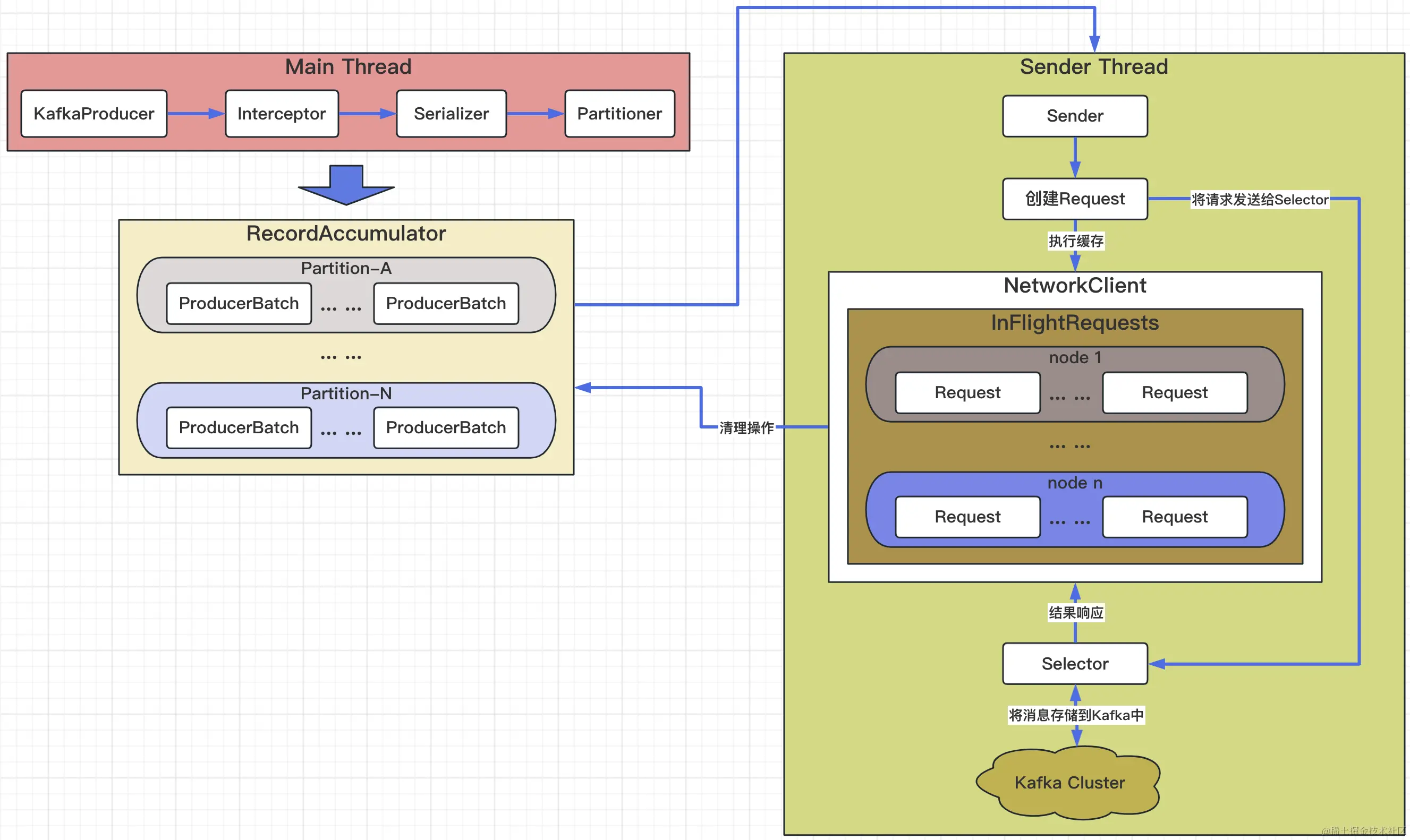Image resolution: width=1410 pixels, height=840 pixels.
Task: Click the node n label
Action: point(1075,483)
